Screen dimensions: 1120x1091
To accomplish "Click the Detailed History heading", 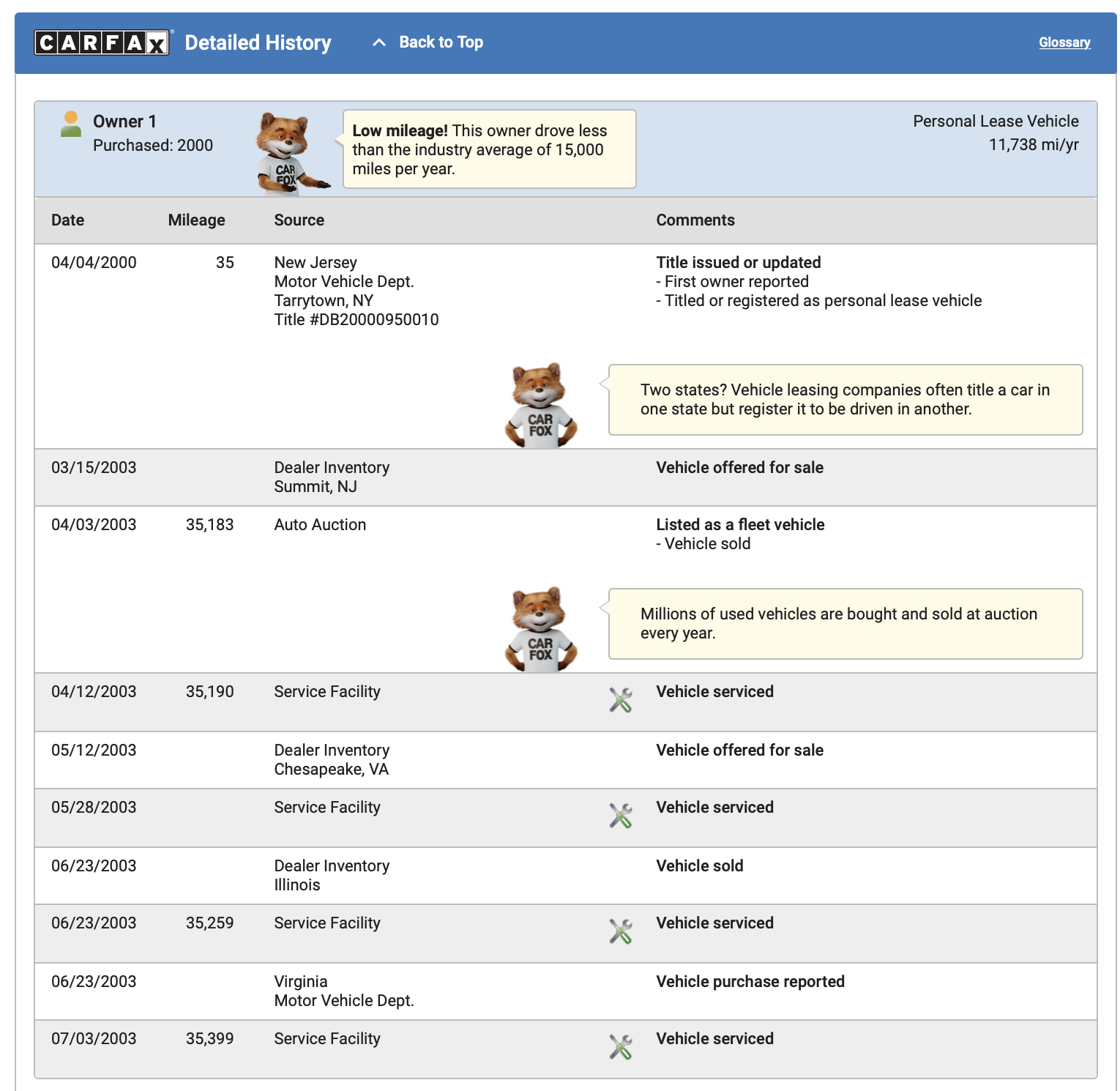I will (258, 42).
